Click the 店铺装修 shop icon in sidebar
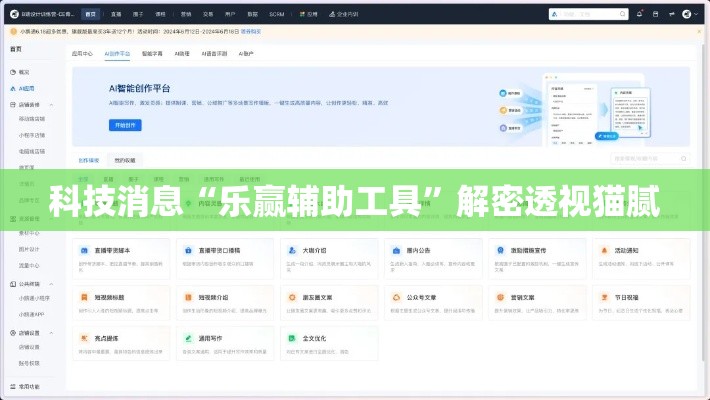710x400 pixels. click(x=13, y=105)
